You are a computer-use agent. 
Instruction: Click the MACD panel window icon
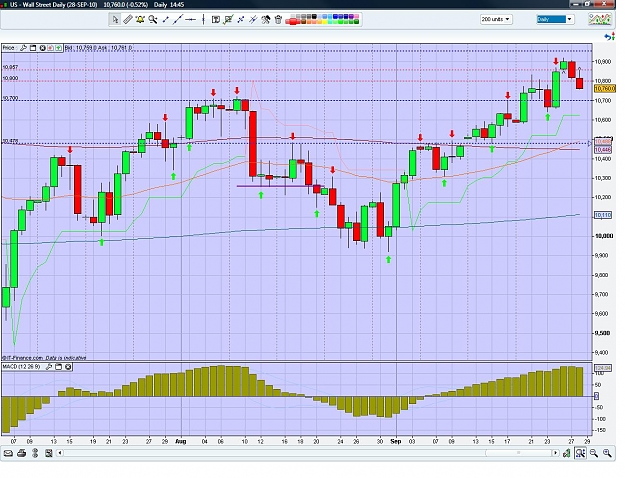(58, 366)
